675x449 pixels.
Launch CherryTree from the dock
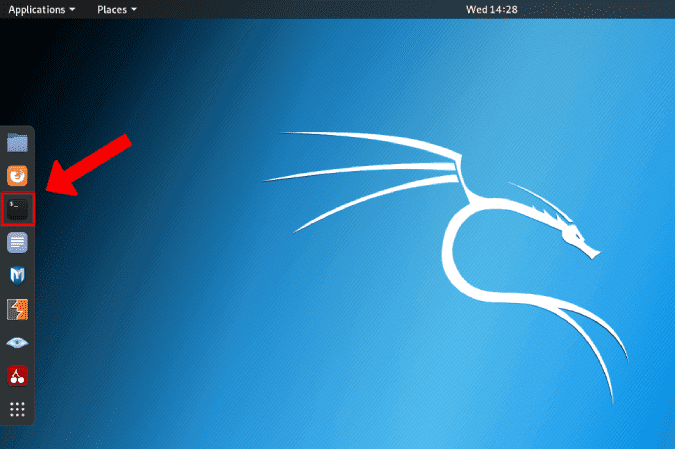[x=17, y=376]
